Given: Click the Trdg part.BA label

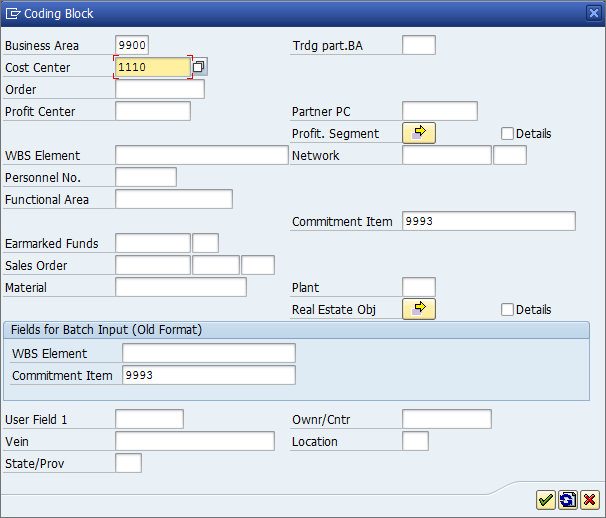Looking at the screenshot, I should (x=327, y=46).
